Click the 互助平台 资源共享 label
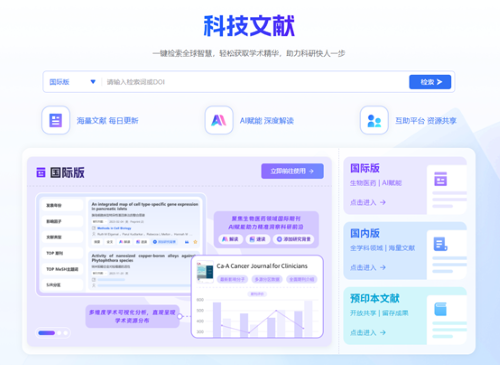The image size is (500, 365). [x=426, y=121]
